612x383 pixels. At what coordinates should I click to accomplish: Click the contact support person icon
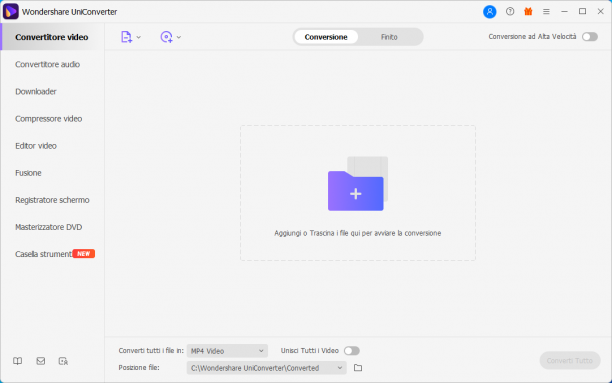coord(63,361)
